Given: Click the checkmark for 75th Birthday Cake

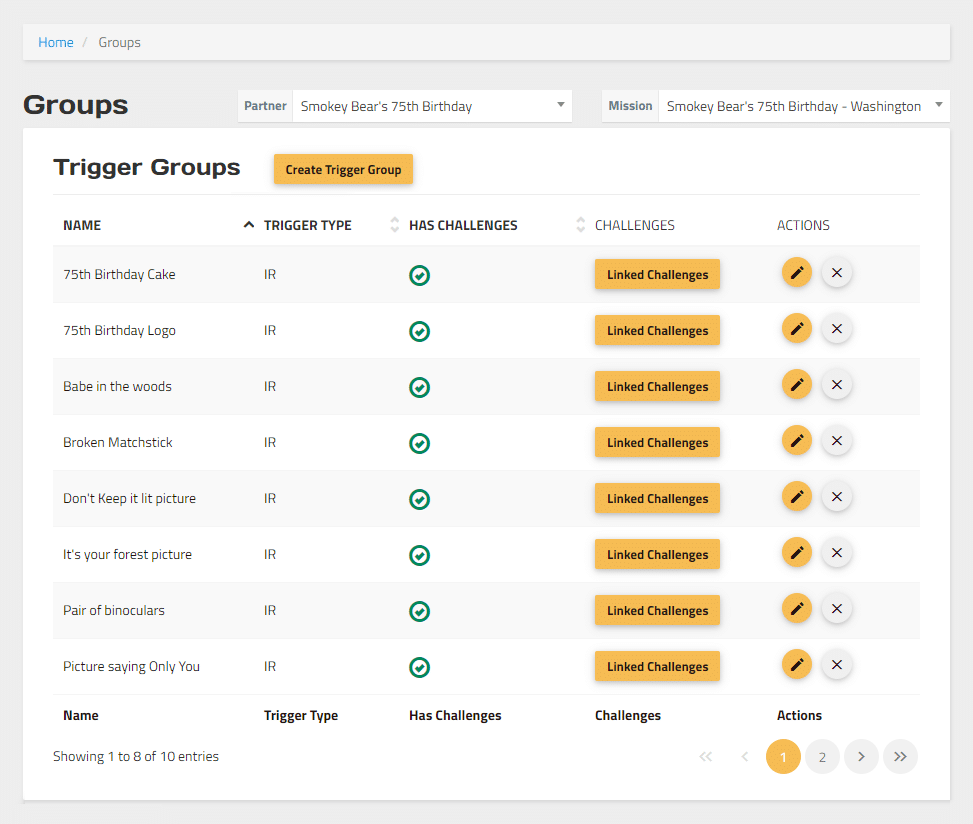Looking at the screenshot, I should (420, 275).
